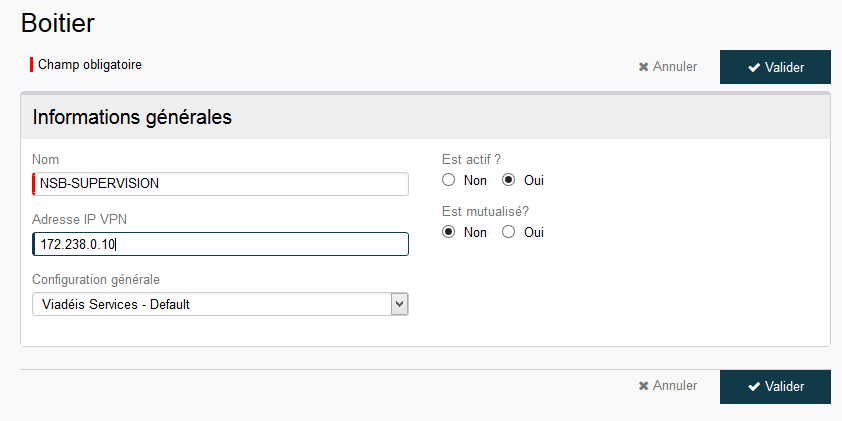842x421 pixels.
Task: Click the checkmark icon on the bottom Valider button
Action: (x=754, y=387)
